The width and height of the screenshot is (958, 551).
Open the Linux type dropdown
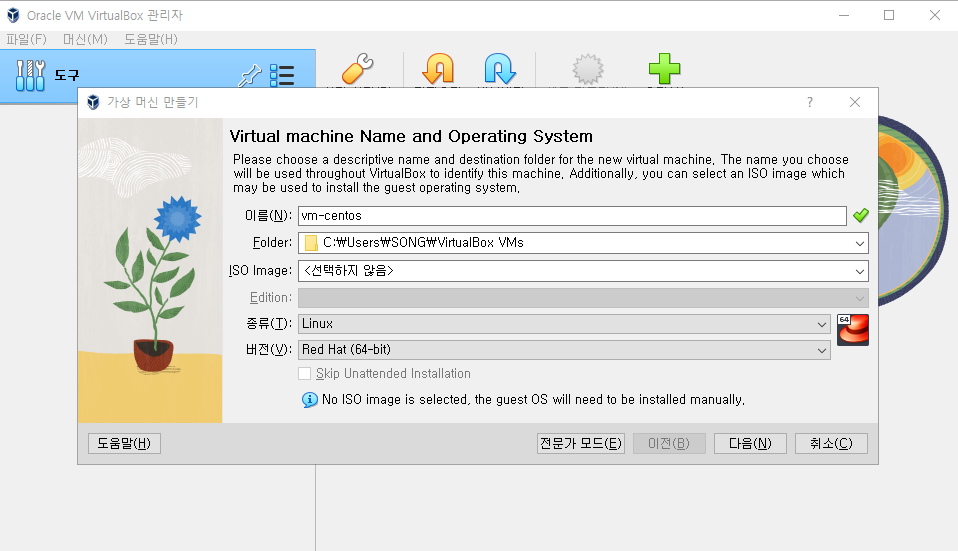[564, 324]
